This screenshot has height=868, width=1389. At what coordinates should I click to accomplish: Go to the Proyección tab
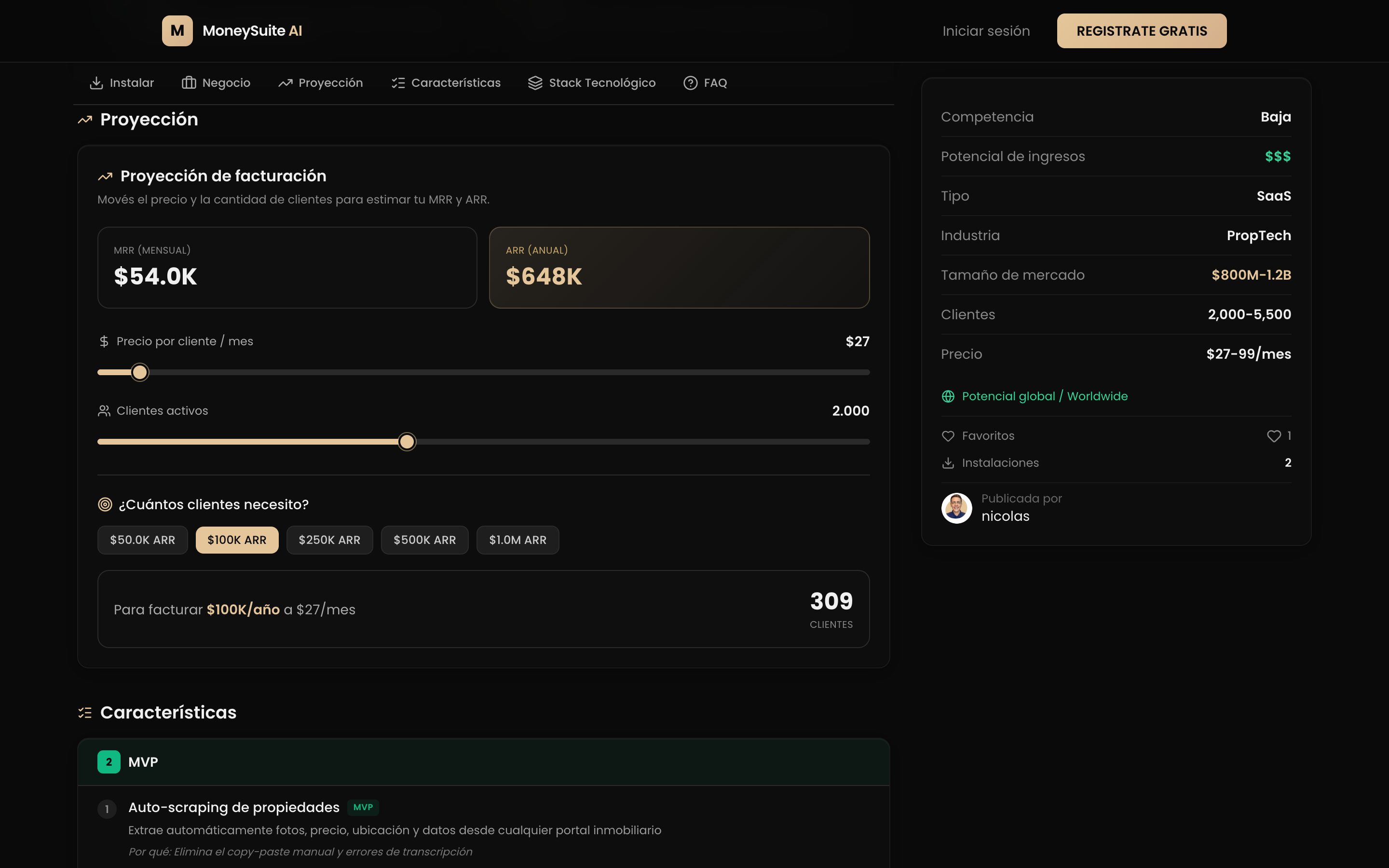click(x=321, y=83)
